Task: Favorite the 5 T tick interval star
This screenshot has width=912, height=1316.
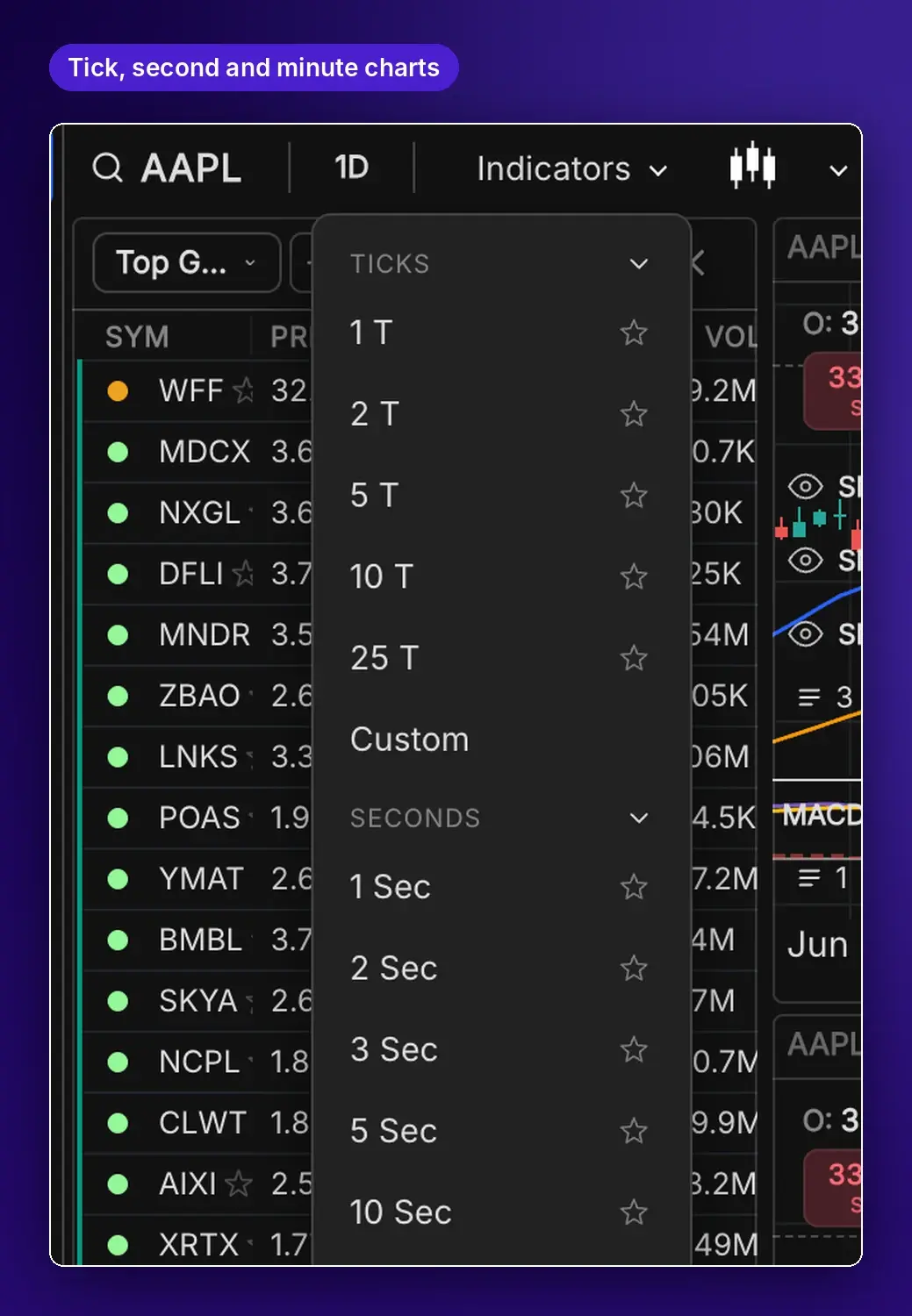Action: tap(634, 496)
